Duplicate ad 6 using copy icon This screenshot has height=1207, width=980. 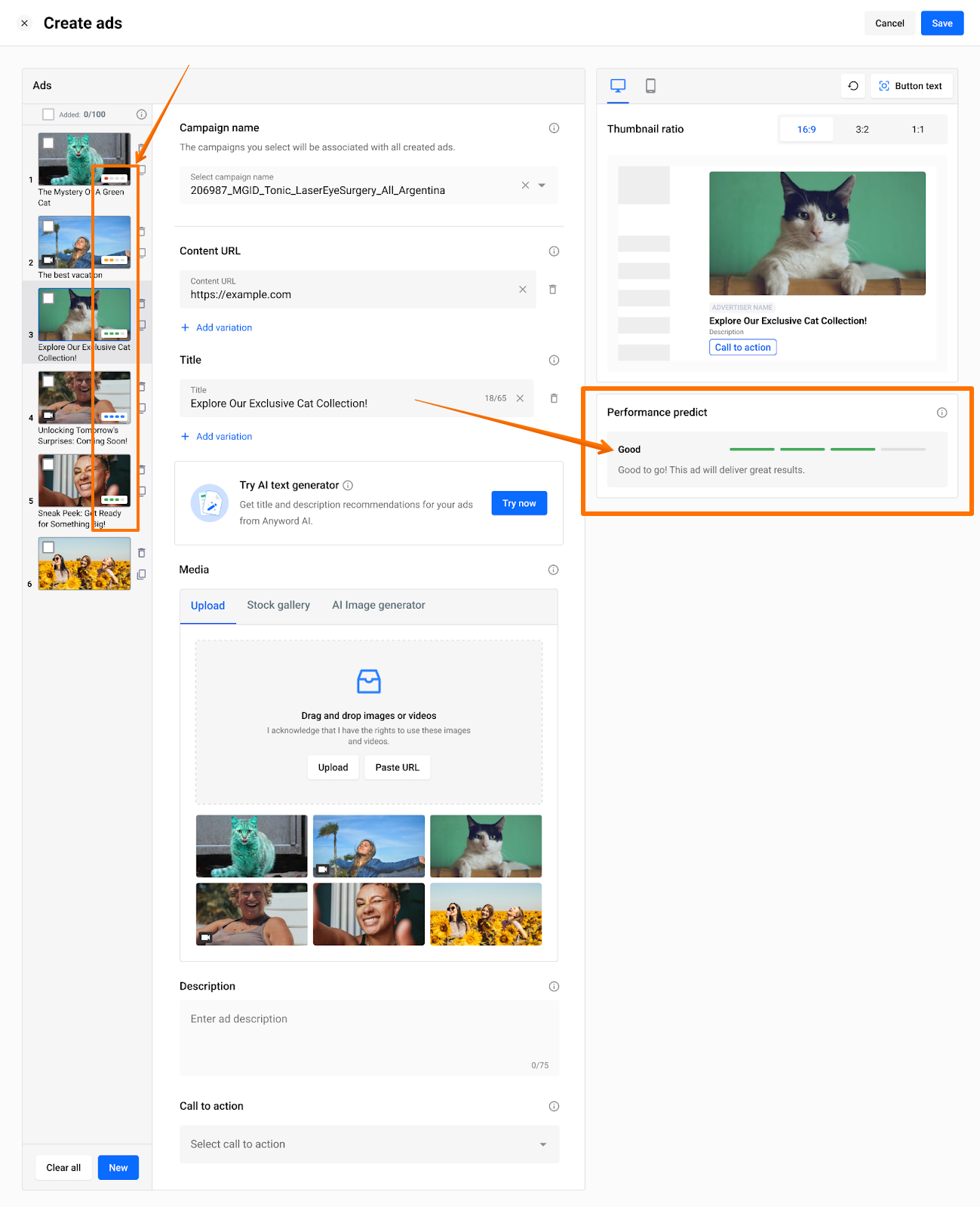[142, 574]
